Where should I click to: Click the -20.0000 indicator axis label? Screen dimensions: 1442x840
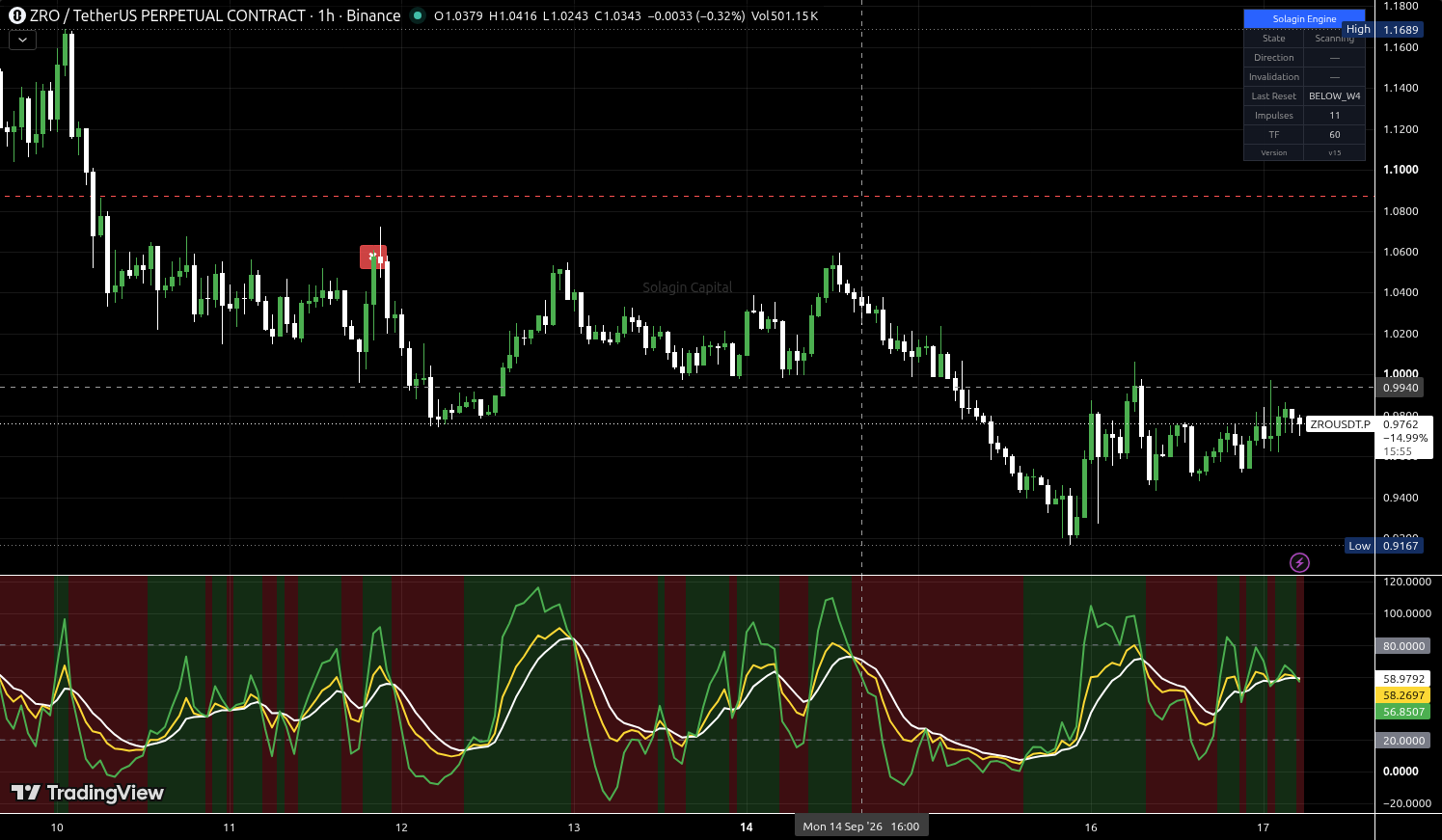1406,803
